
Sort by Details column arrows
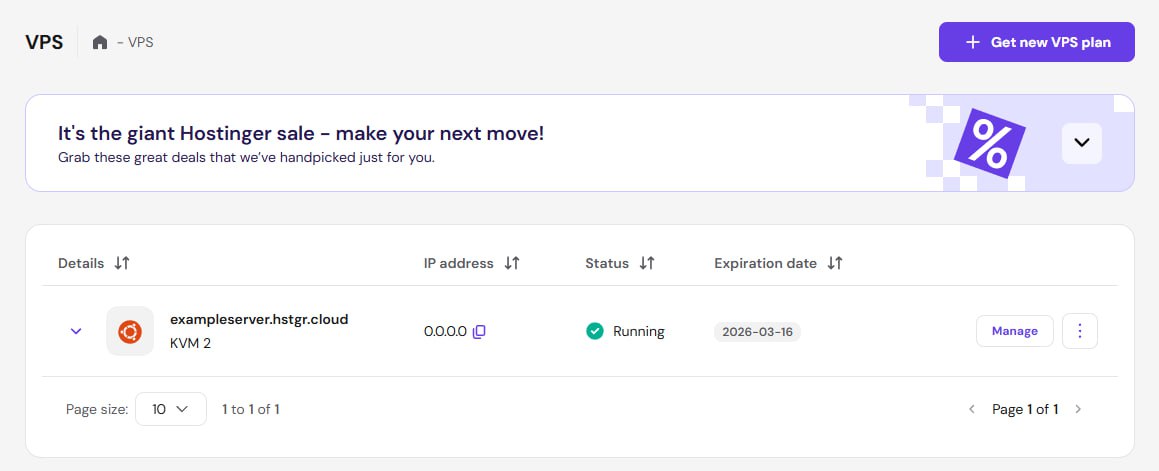[x=122, y=263]
